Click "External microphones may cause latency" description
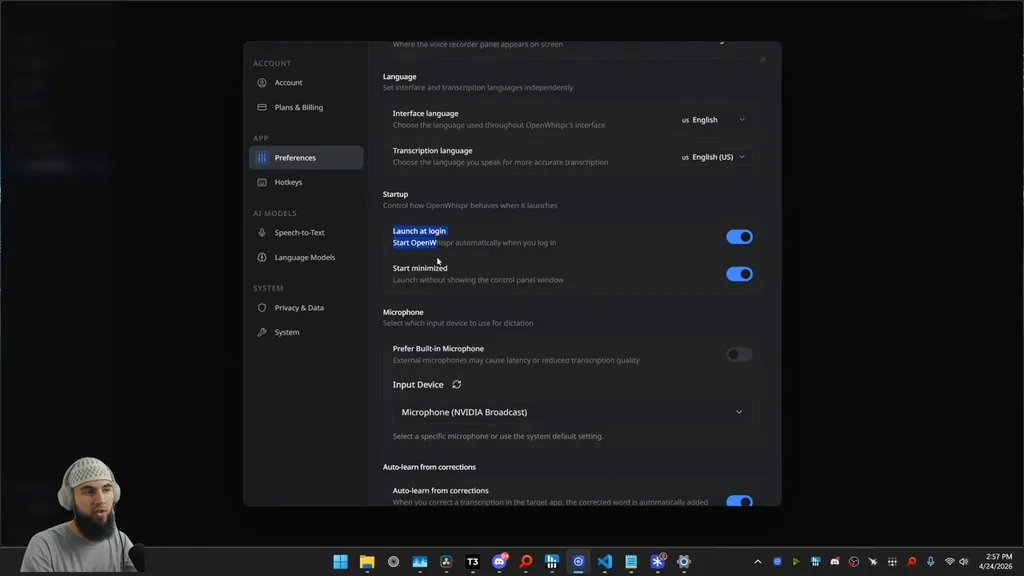The image size is (1024, 576). tap(516, 360)
